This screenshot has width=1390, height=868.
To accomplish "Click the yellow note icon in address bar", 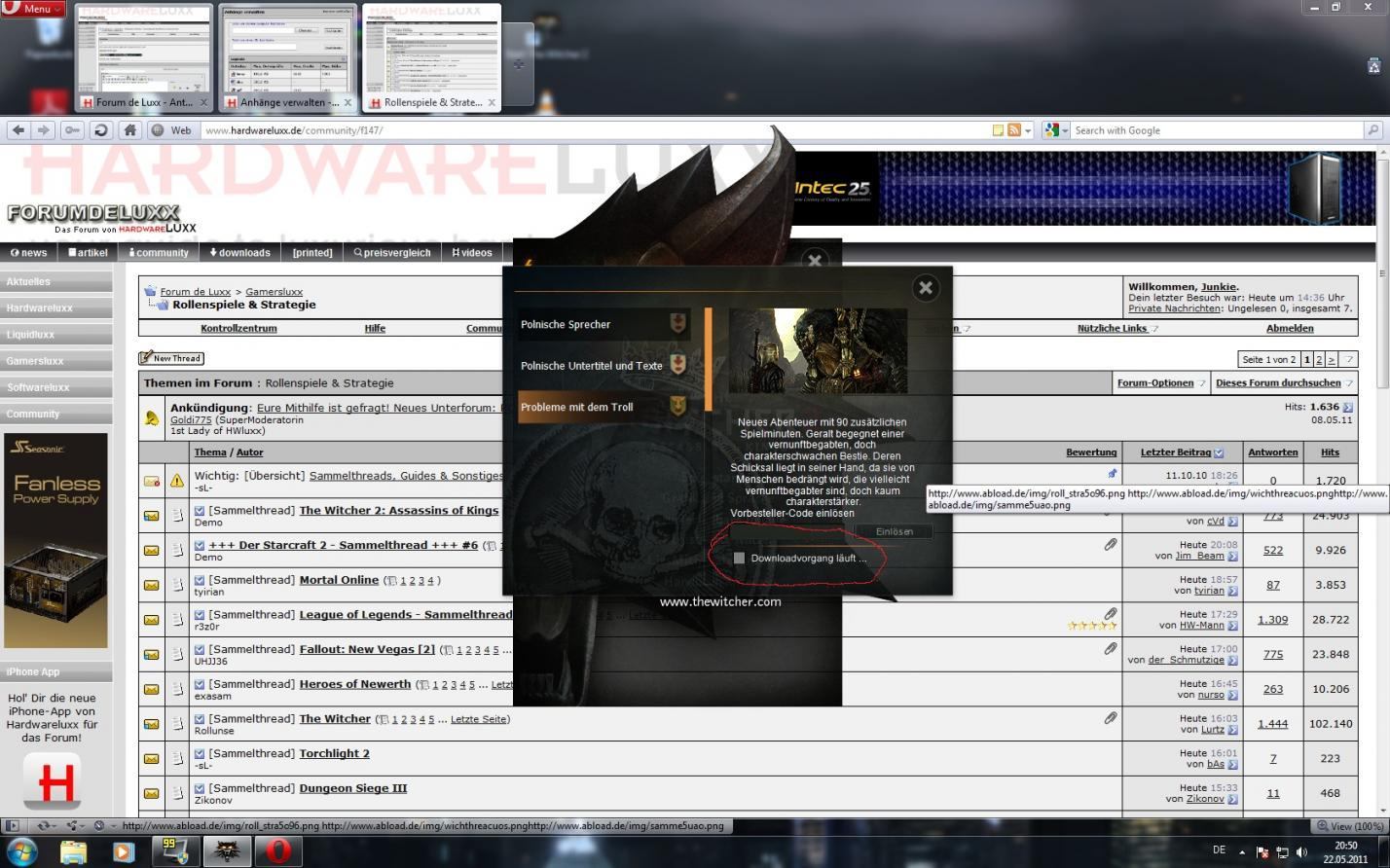I will (x=998, y=130).
